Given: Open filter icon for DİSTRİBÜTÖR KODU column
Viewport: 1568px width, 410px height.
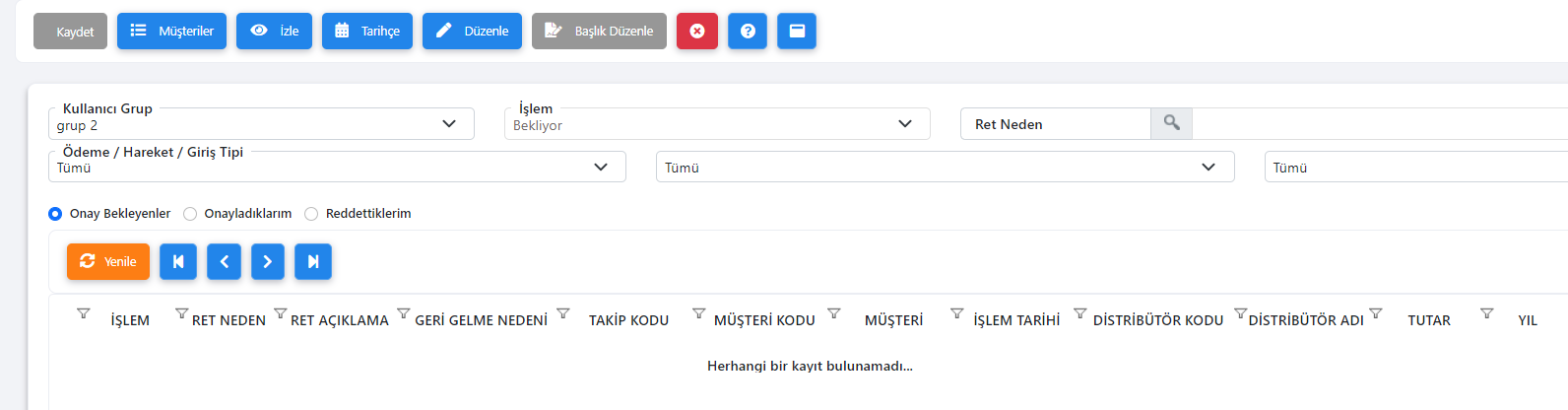Looking at the screenshot, I should click(1080, 313).
